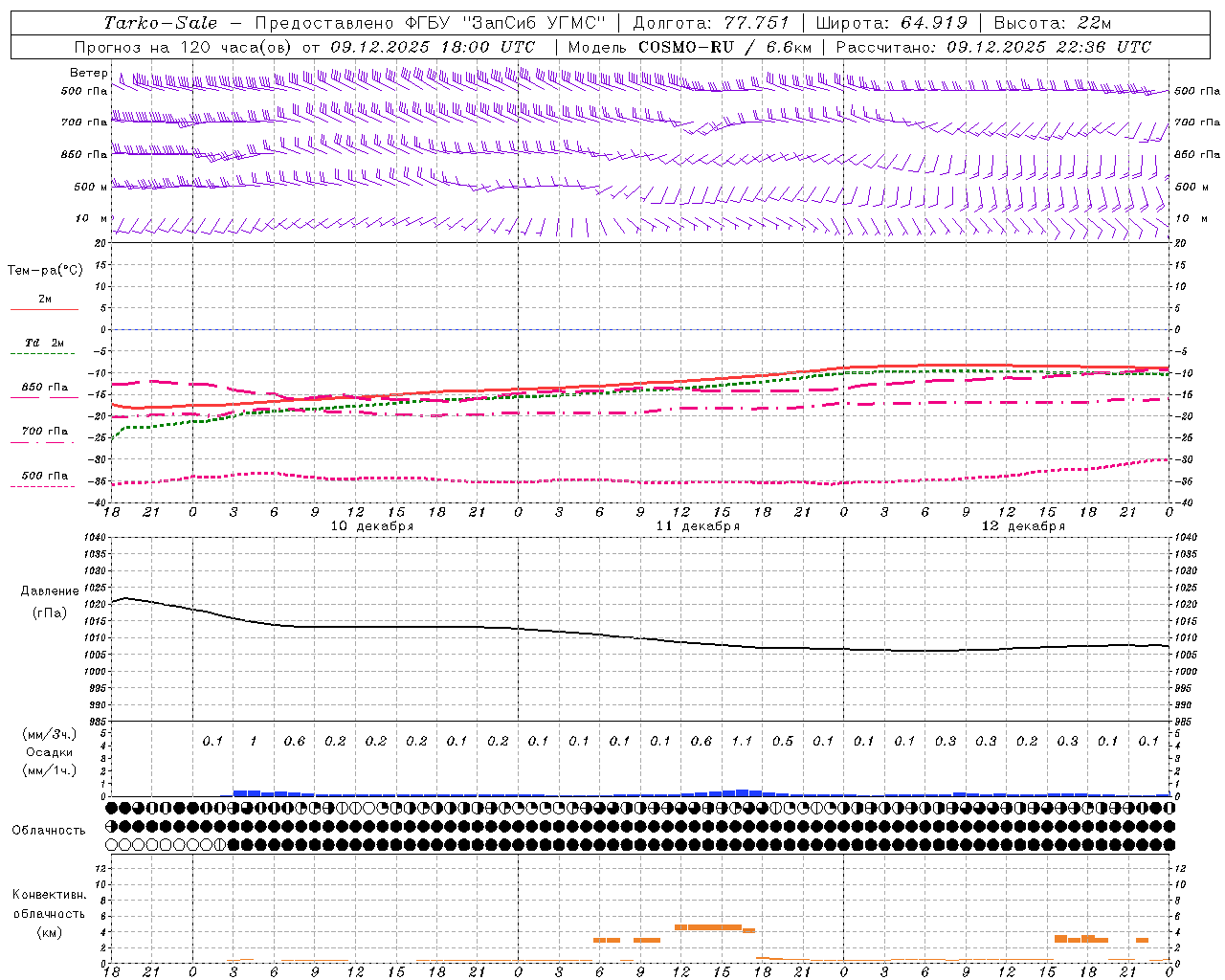Screen dimensions: 1225x980
Task: Click the "Модель COSMO-RU / 6.6км" model text
Action: point(690,47)
